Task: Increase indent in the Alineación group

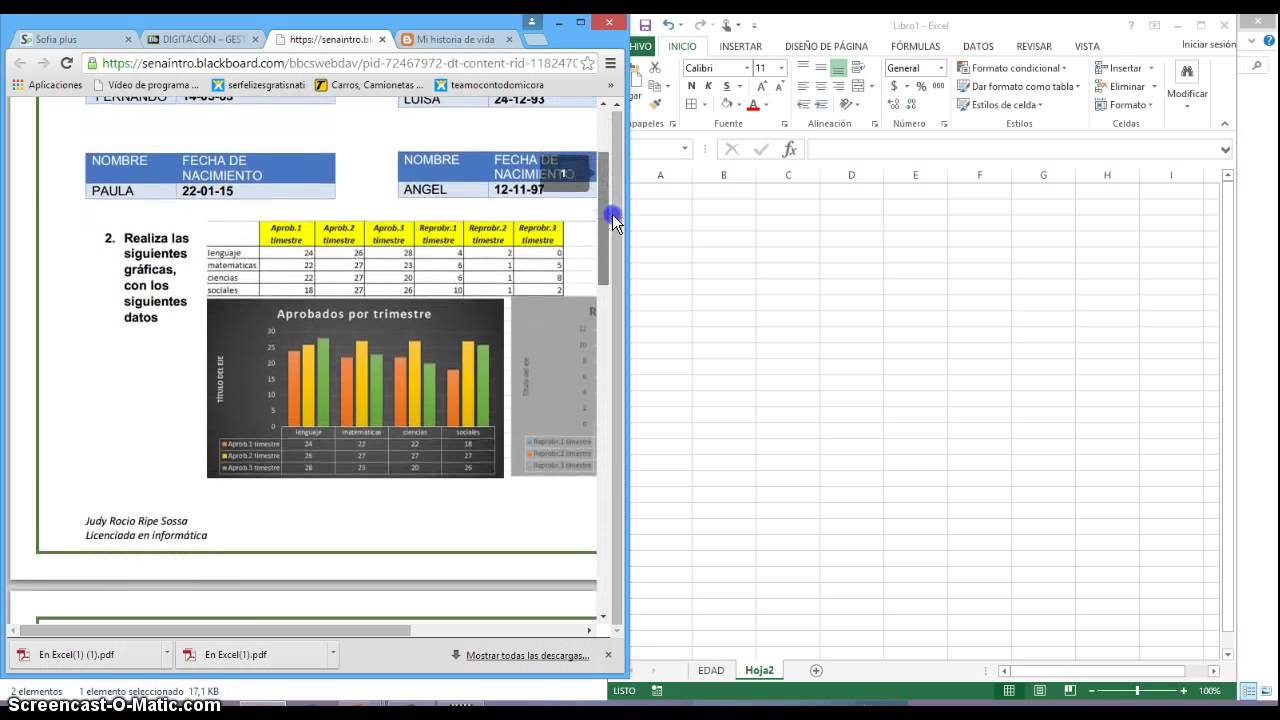Action: [820, 104]
